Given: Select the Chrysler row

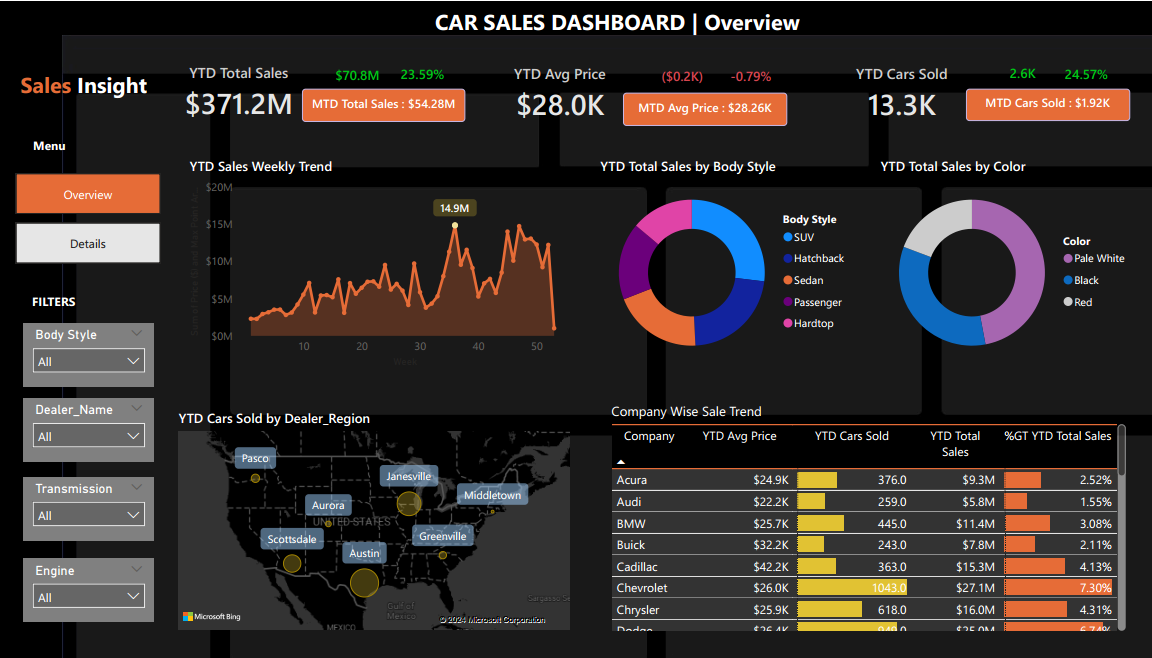Looking at the screenshot, I should 864,610.
